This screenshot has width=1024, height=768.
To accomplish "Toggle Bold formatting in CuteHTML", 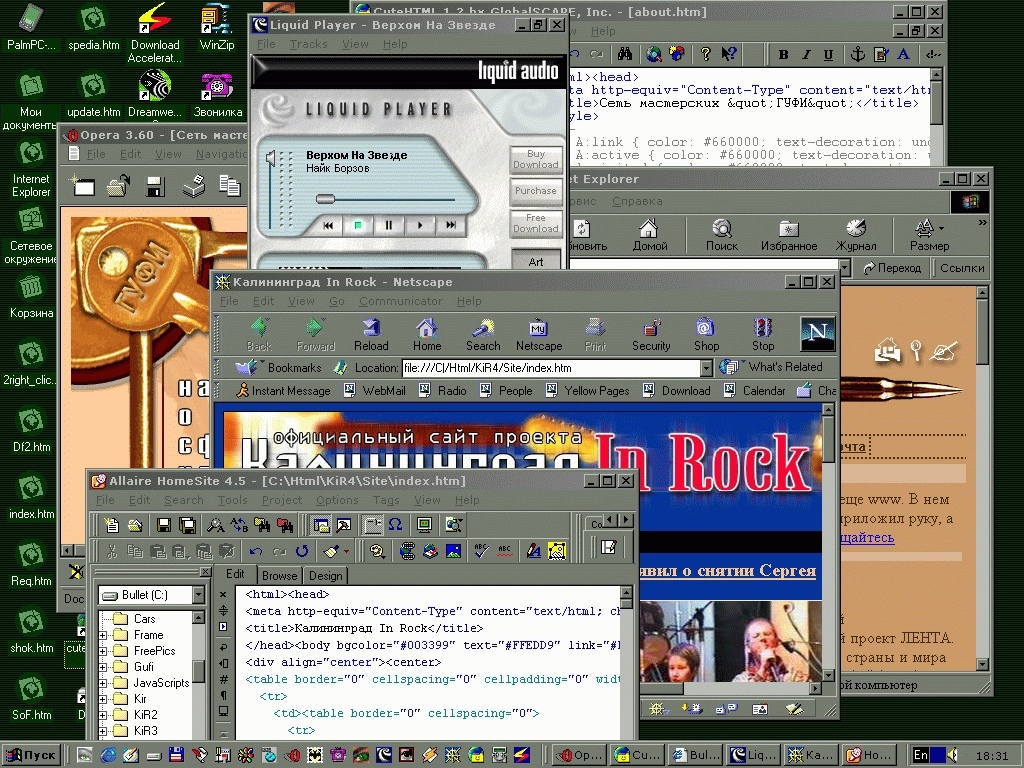I will pos(784,55).
